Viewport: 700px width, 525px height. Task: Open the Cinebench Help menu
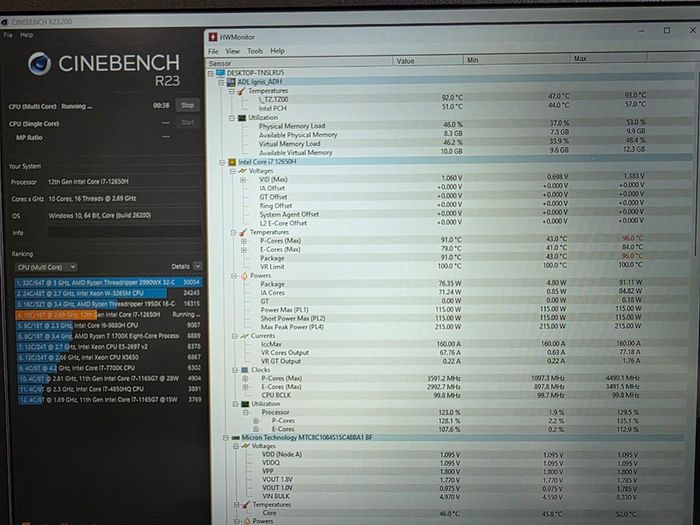click(x=26, y=35)
